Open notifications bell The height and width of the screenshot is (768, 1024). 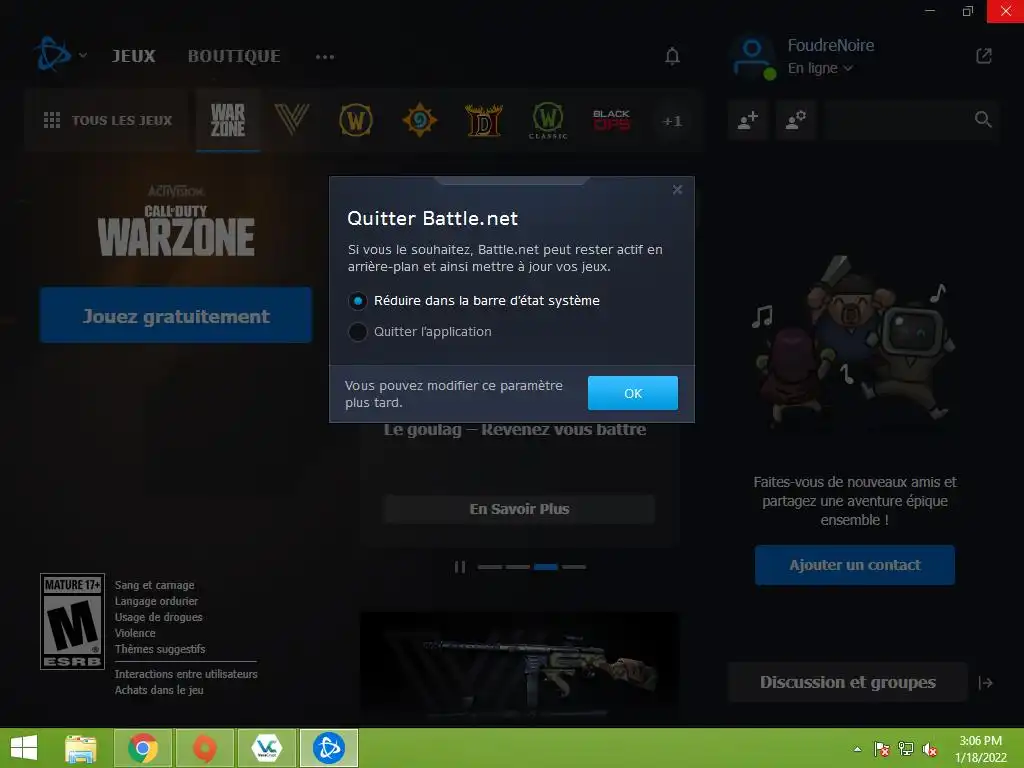672,56
